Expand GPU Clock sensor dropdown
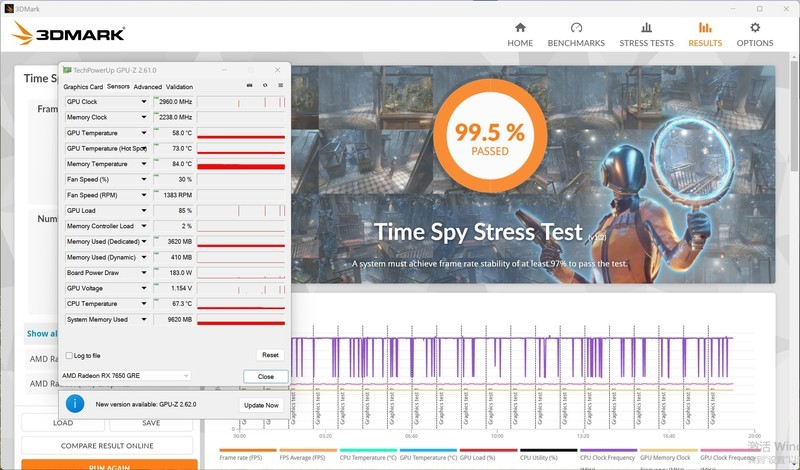Viewport: 800px width, 470px height. [144, 102]
